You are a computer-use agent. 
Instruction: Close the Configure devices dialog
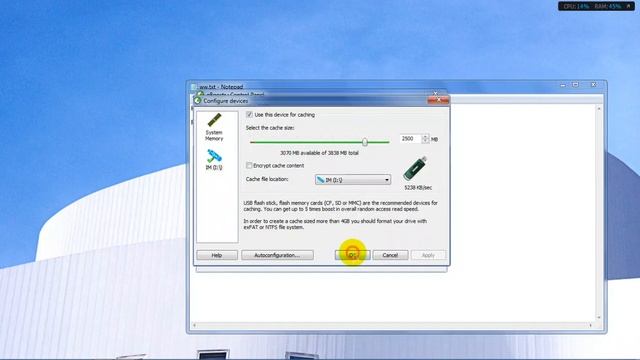pos(438,100)
